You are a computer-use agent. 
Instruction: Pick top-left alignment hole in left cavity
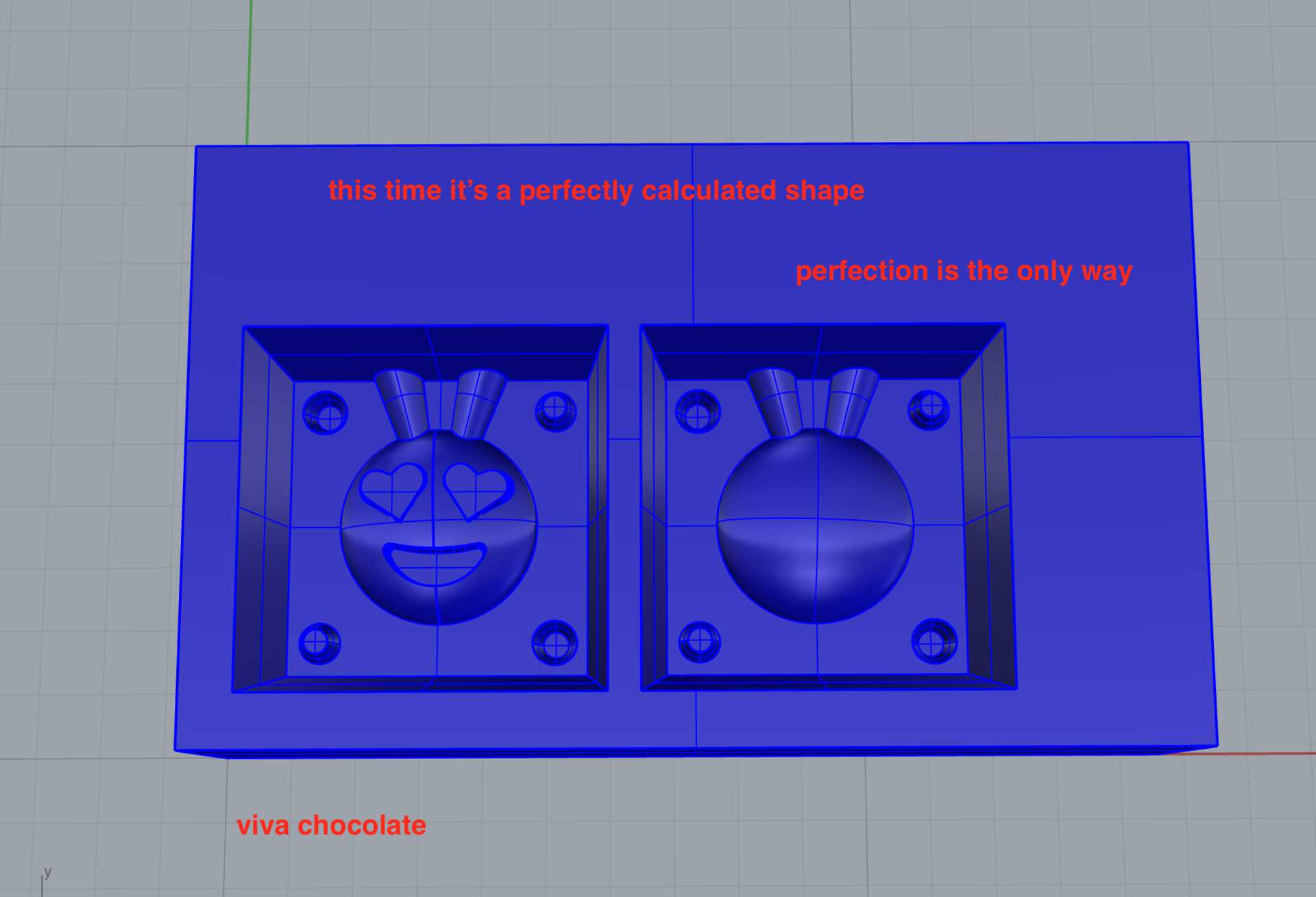tap(325, 413)
